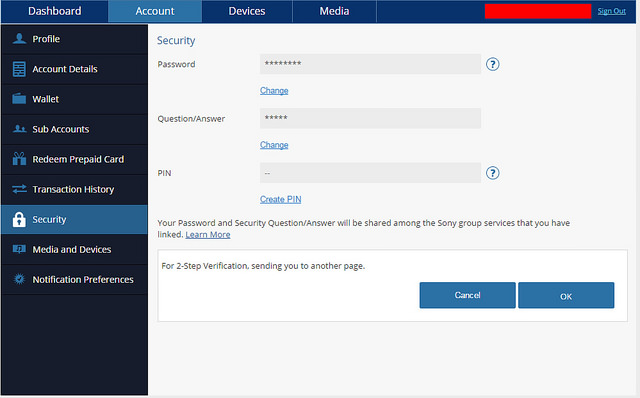Click the Transaction History arrows icon
The height and width of the screenshot is (398, 640).
[19, 189]
